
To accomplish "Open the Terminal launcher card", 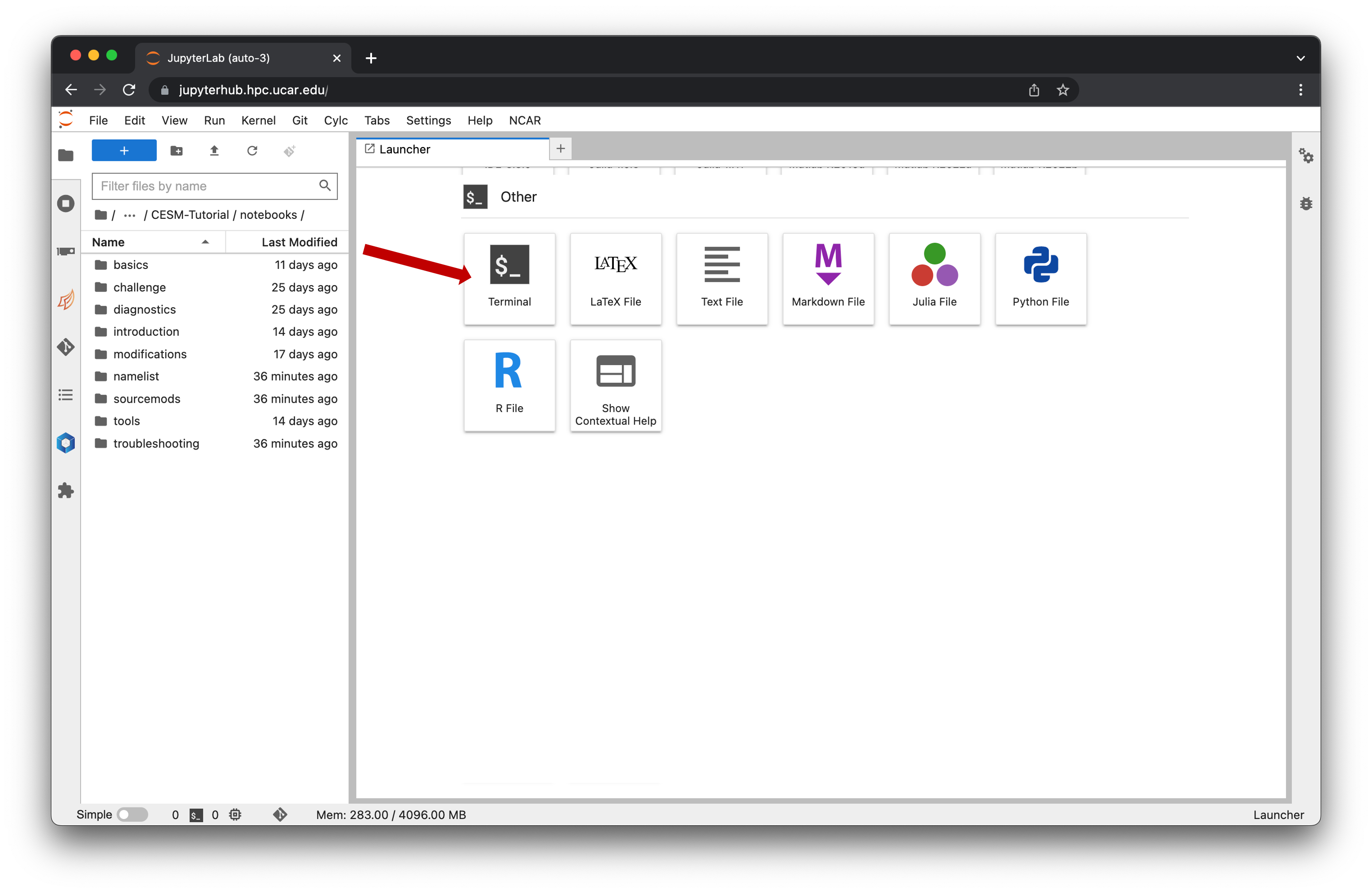I will (509, 279).
